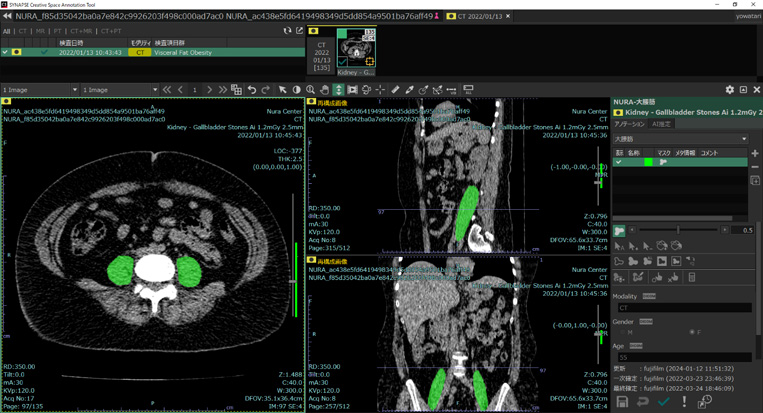
Task: Filter studies by the CT+MR tab
Action: click(80, 31)
